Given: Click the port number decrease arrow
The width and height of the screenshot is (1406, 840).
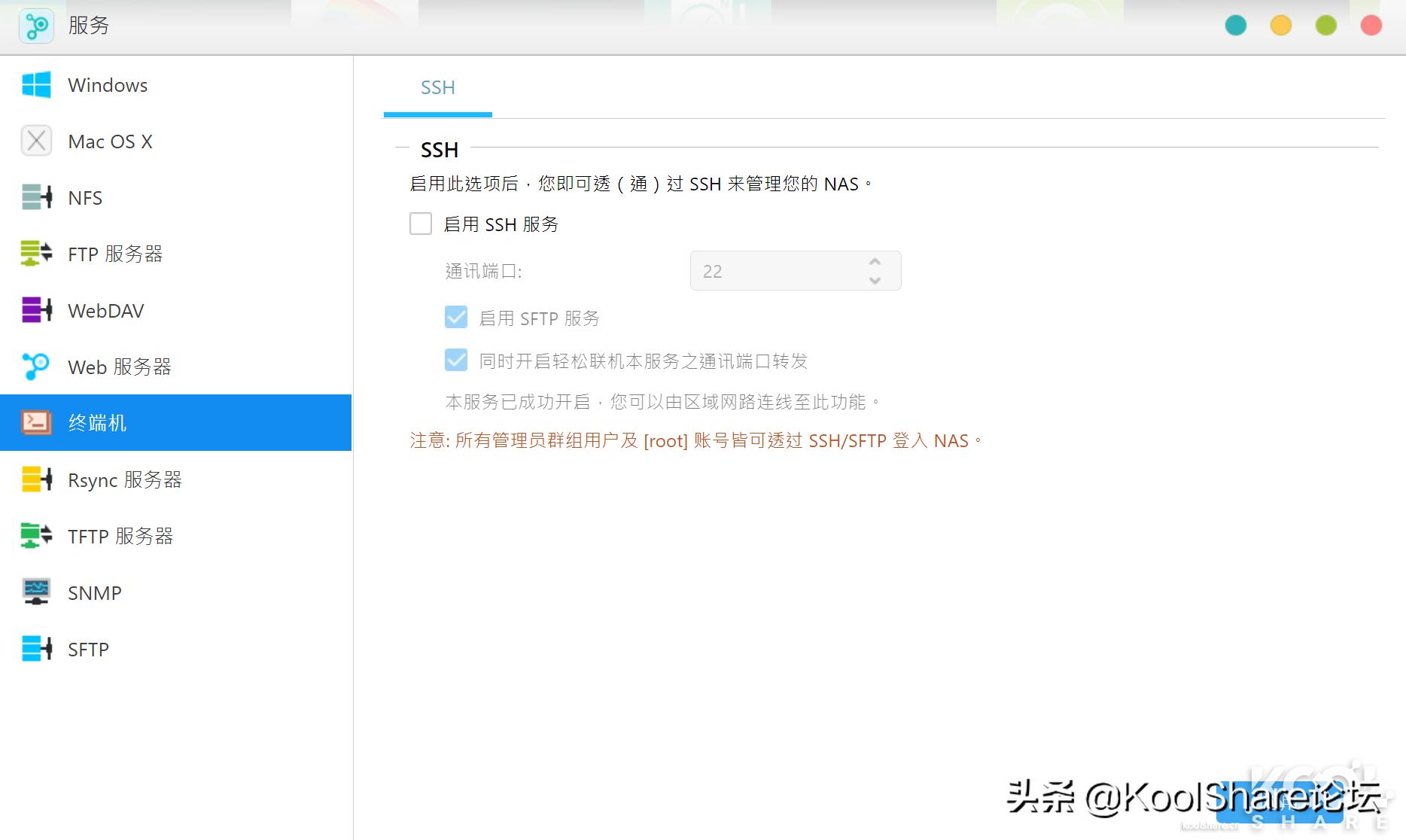Looking at the screenshot, I should 874,281.
